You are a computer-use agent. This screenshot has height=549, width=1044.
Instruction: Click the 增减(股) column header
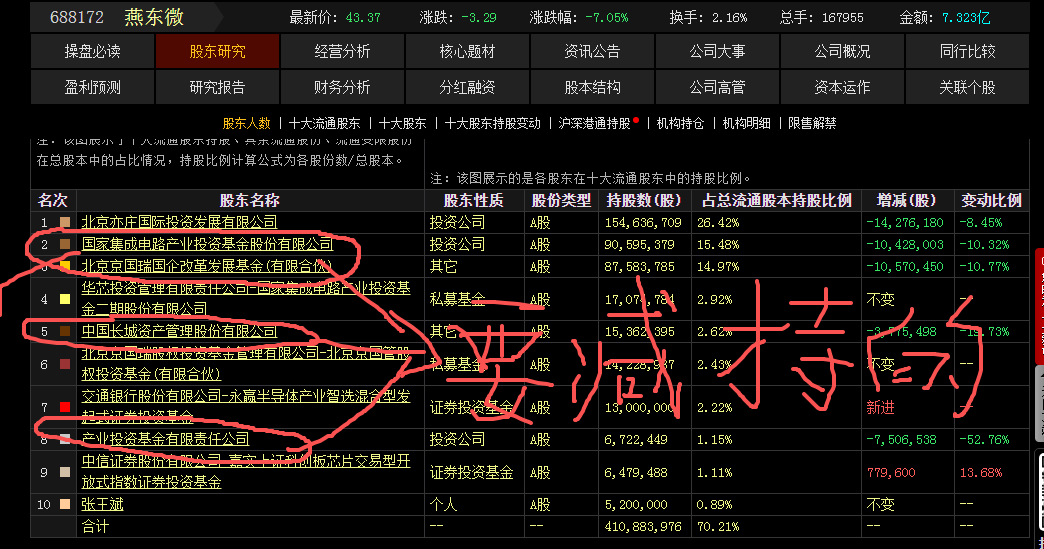(906, 200)
